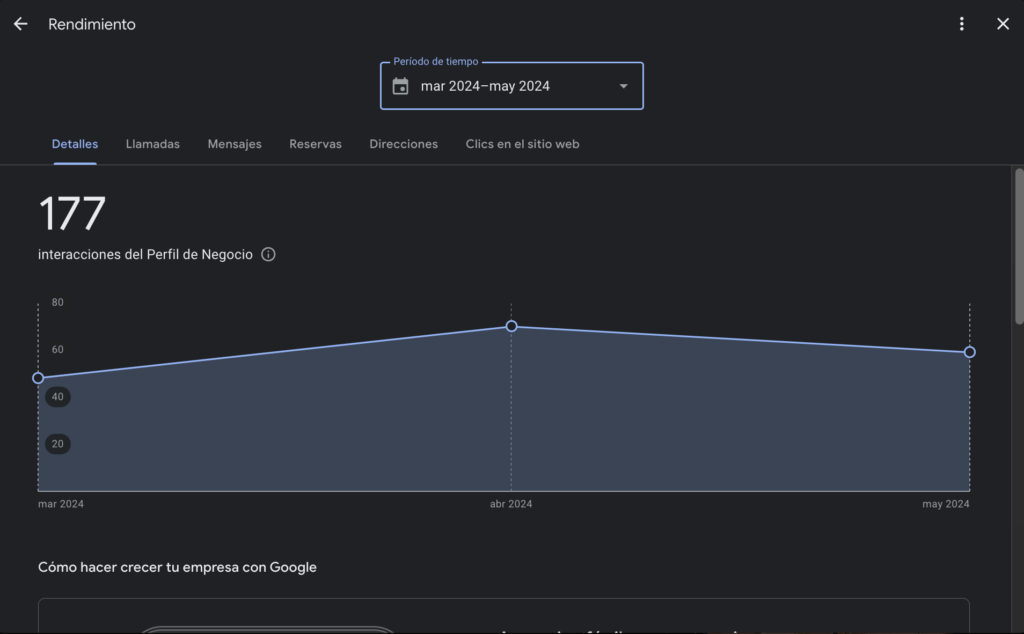The image size is (1024, 634).
Task: Click the 40 label on the chart axis
Action: (58, 397)
